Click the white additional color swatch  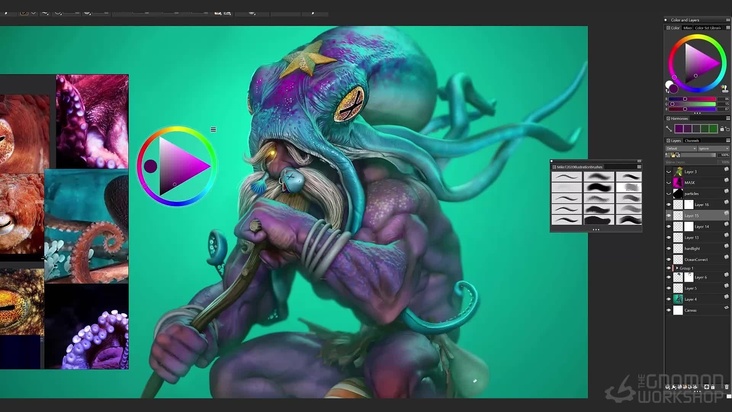coord(669,84)
